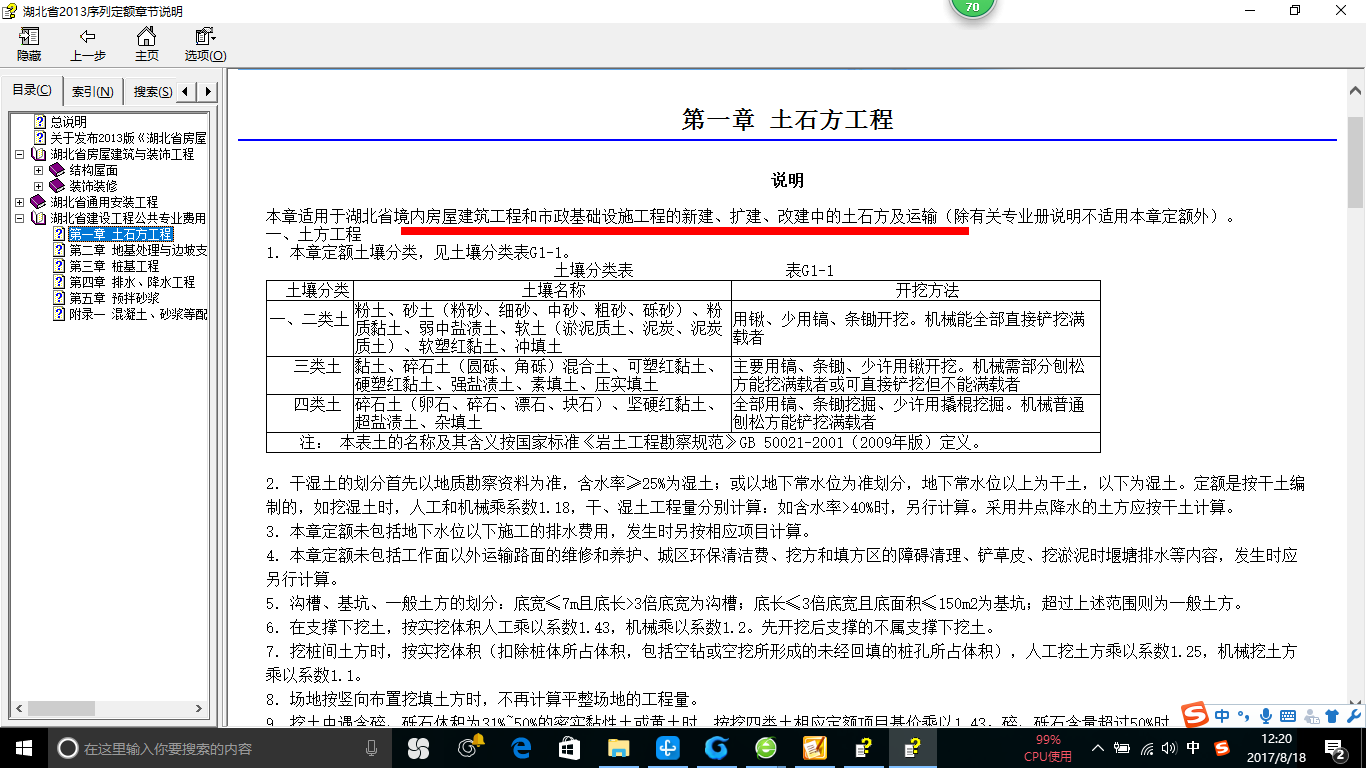
Task: Click the closed-book icon beside 湖北省通用安装工程
Action: pyautogui.click(x=39, y=202)
